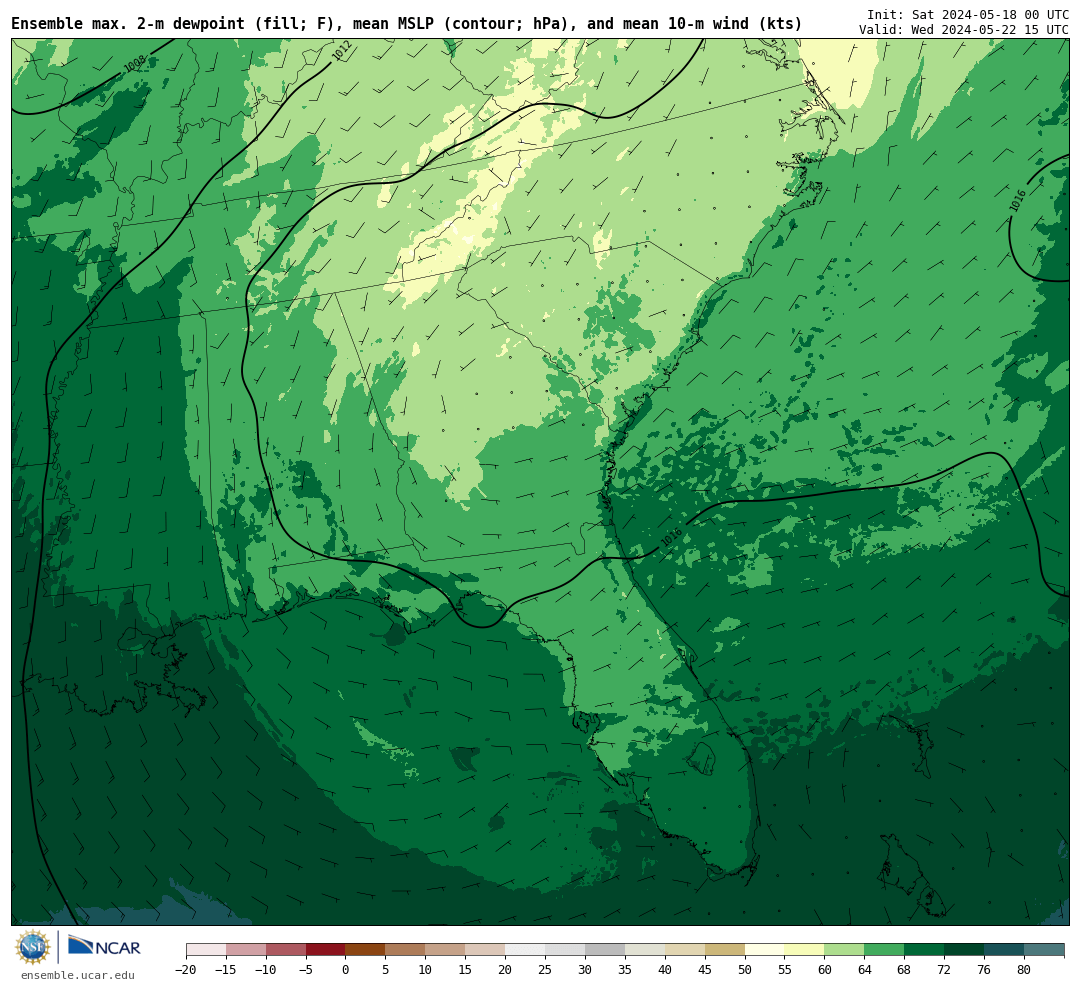Pick the 10 to 15 tan colorbar swatch

pos(446,950)
